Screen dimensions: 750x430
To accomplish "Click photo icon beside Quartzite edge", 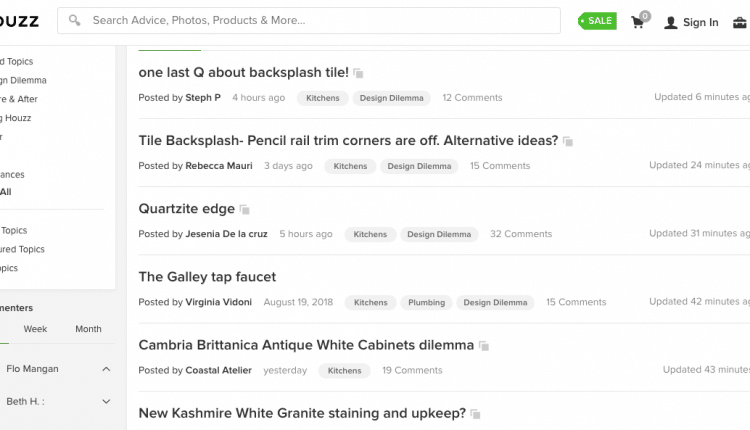I will coord(244,209).
